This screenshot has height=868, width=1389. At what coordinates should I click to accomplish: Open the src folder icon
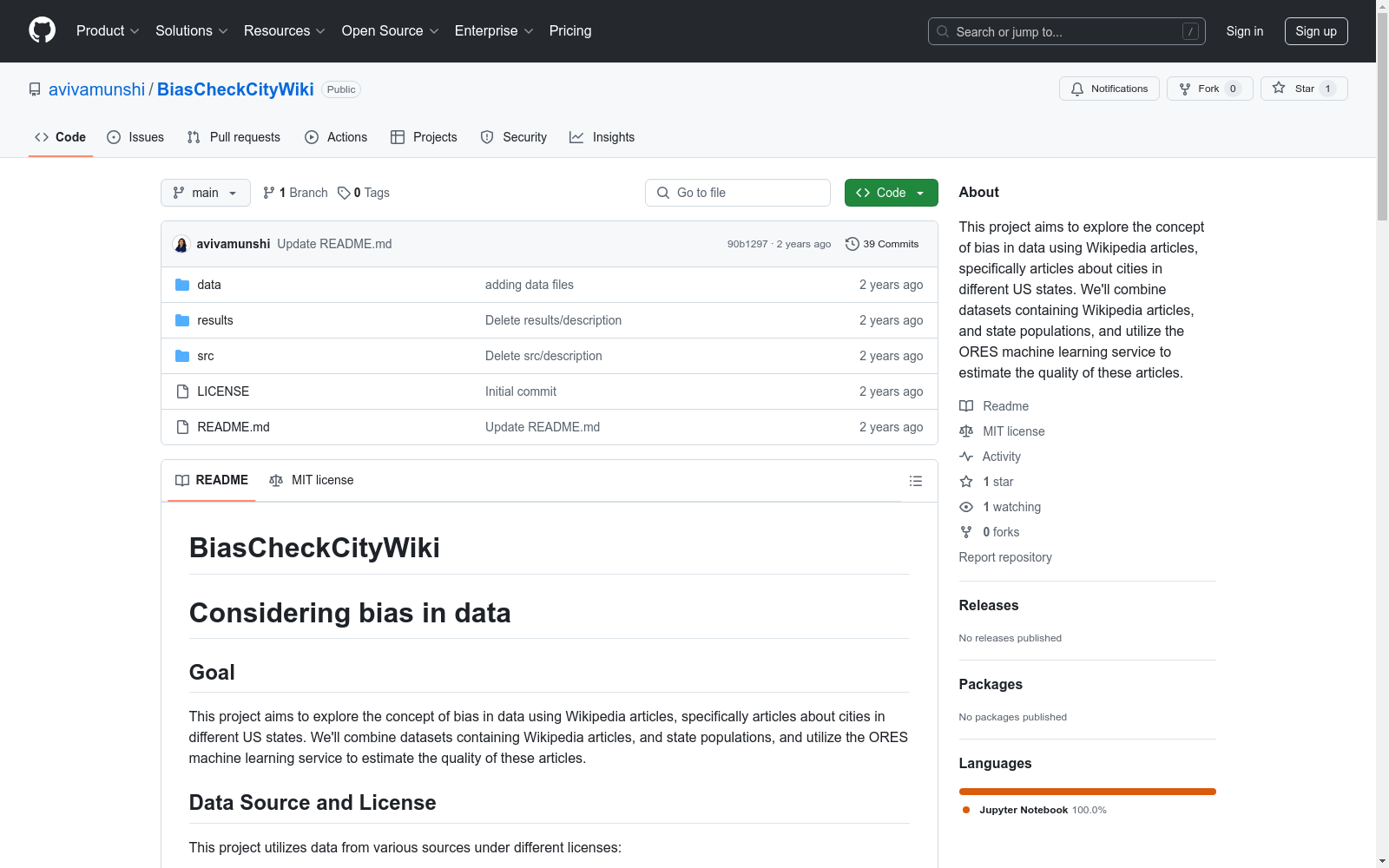click(x=182, y=356)
